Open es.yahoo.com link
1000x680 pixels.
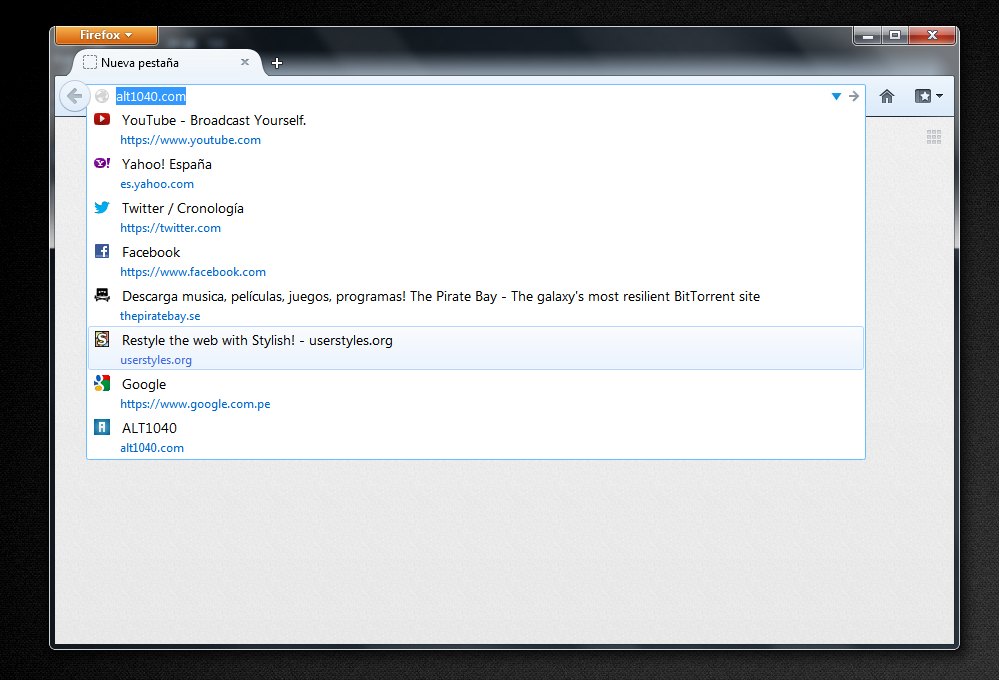[x=157, y=184]
